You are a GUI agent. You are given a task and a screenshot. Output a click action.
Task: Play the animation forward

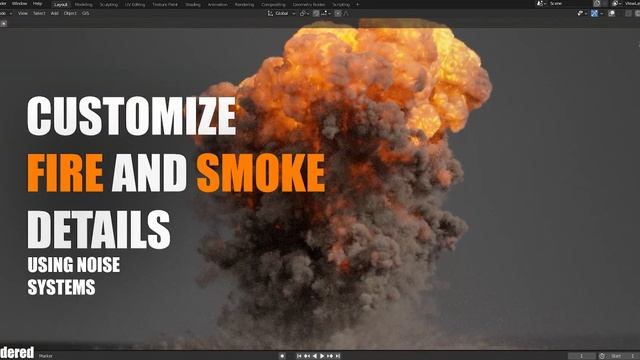click(x=322, y=356)
